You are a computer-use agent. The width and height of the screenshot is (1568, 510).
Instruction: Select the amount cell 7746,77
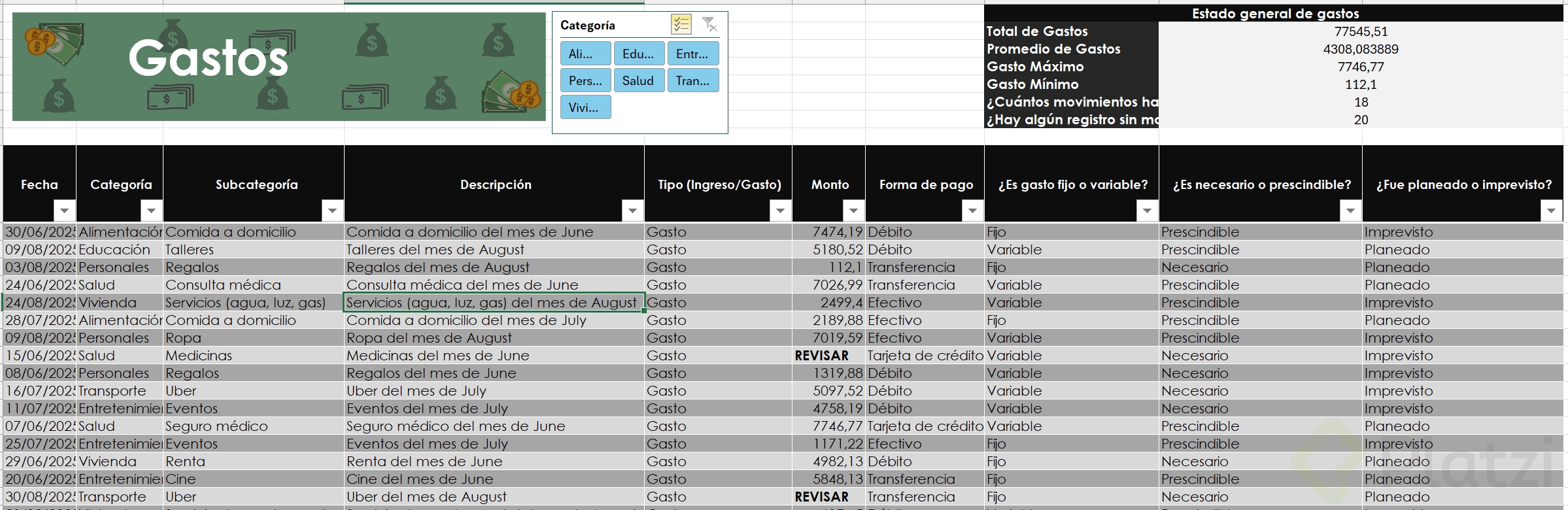[x=829, y=426]
